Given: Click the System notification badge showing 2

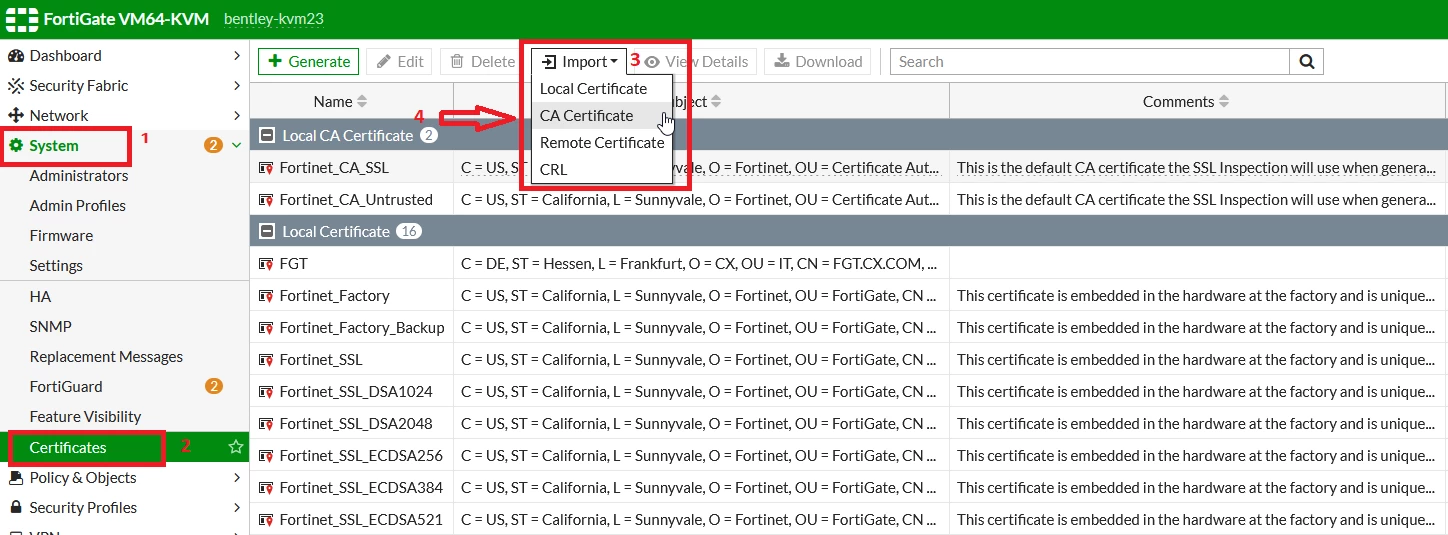Looking at the screenshot, I should click(213, 145).
